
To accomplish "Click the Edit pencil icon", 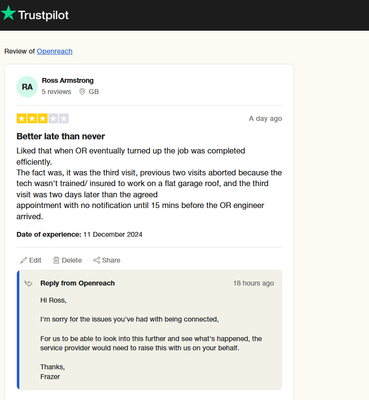I will [x=23, y=260].
